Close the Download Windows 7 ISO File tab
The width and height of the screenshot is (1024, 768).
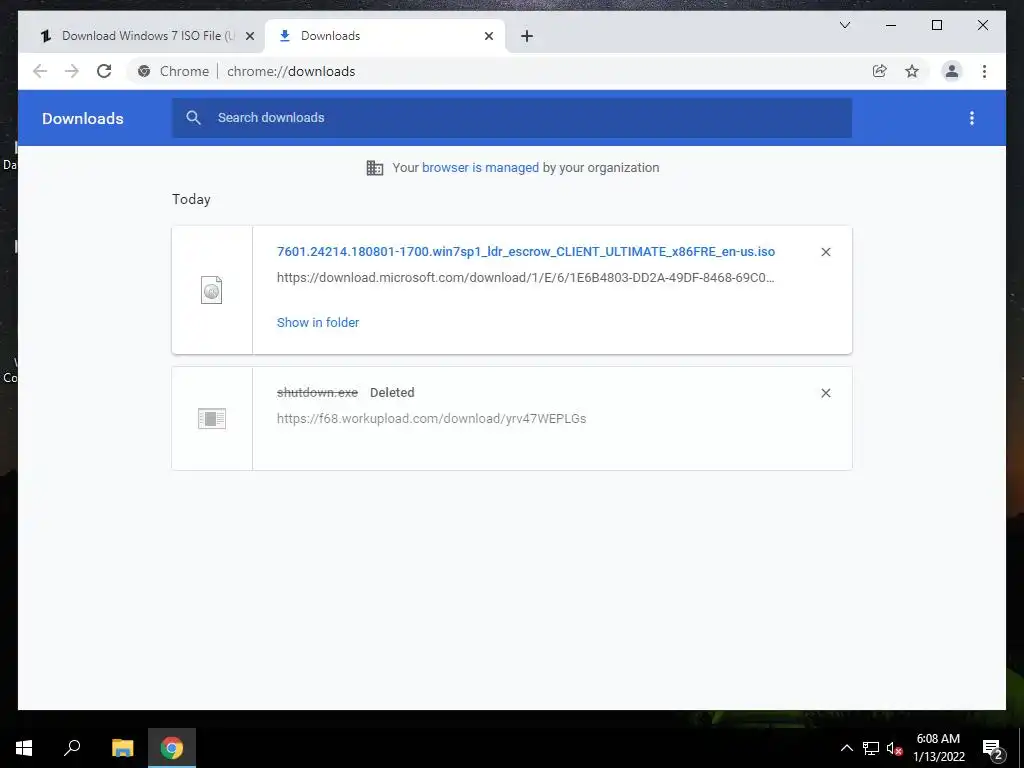tap(249, 36)
